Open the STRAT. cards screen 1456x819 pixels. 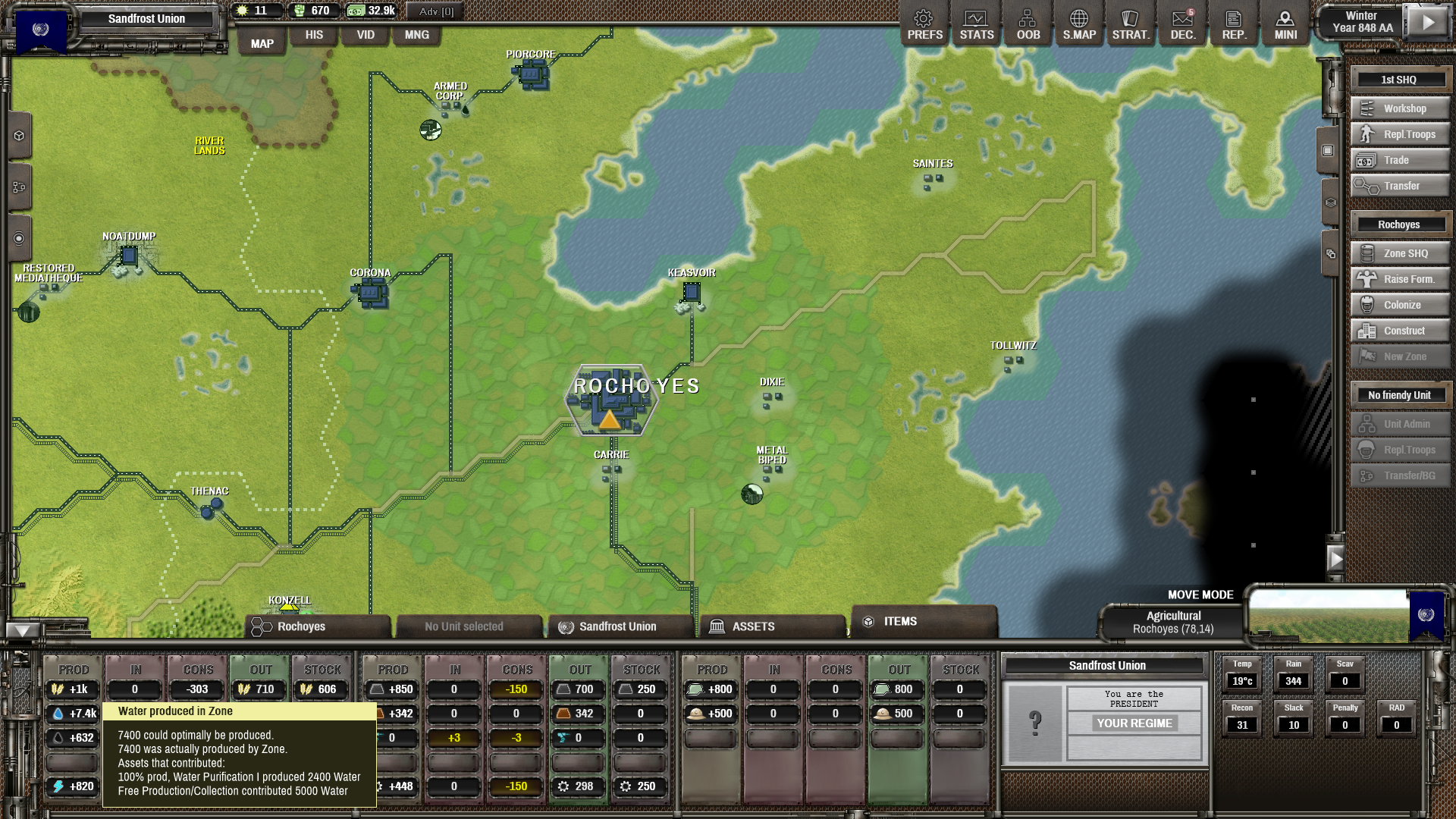[x=1130, y=24]
